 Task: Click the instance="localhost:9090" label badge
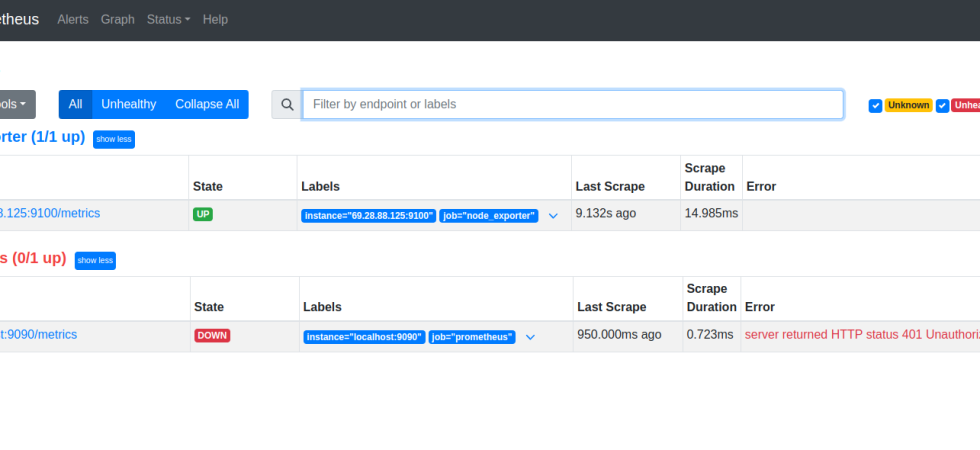pos(364,338)
